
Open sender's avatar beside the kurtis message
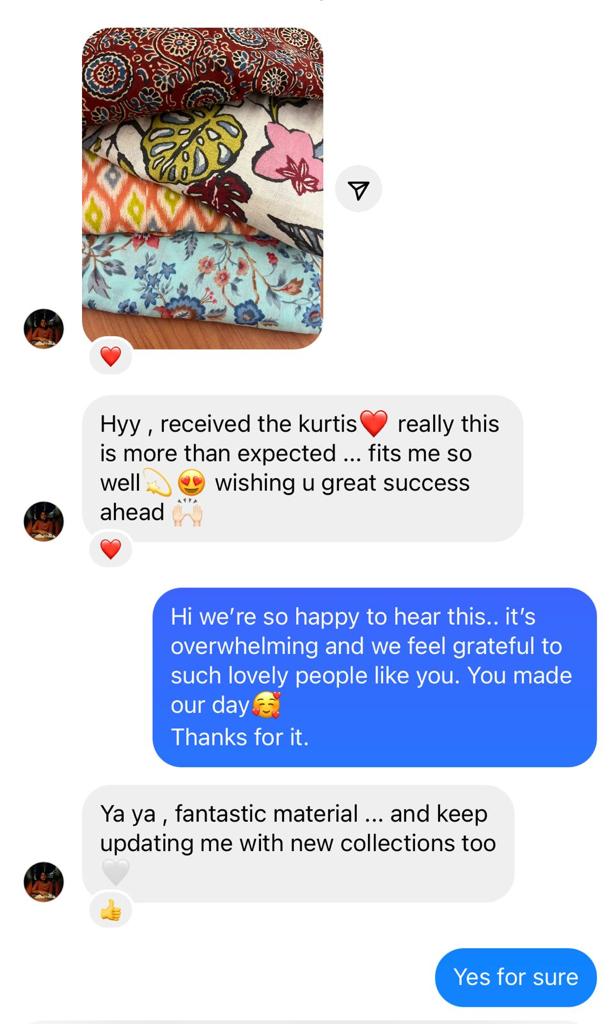coord(44,521)
